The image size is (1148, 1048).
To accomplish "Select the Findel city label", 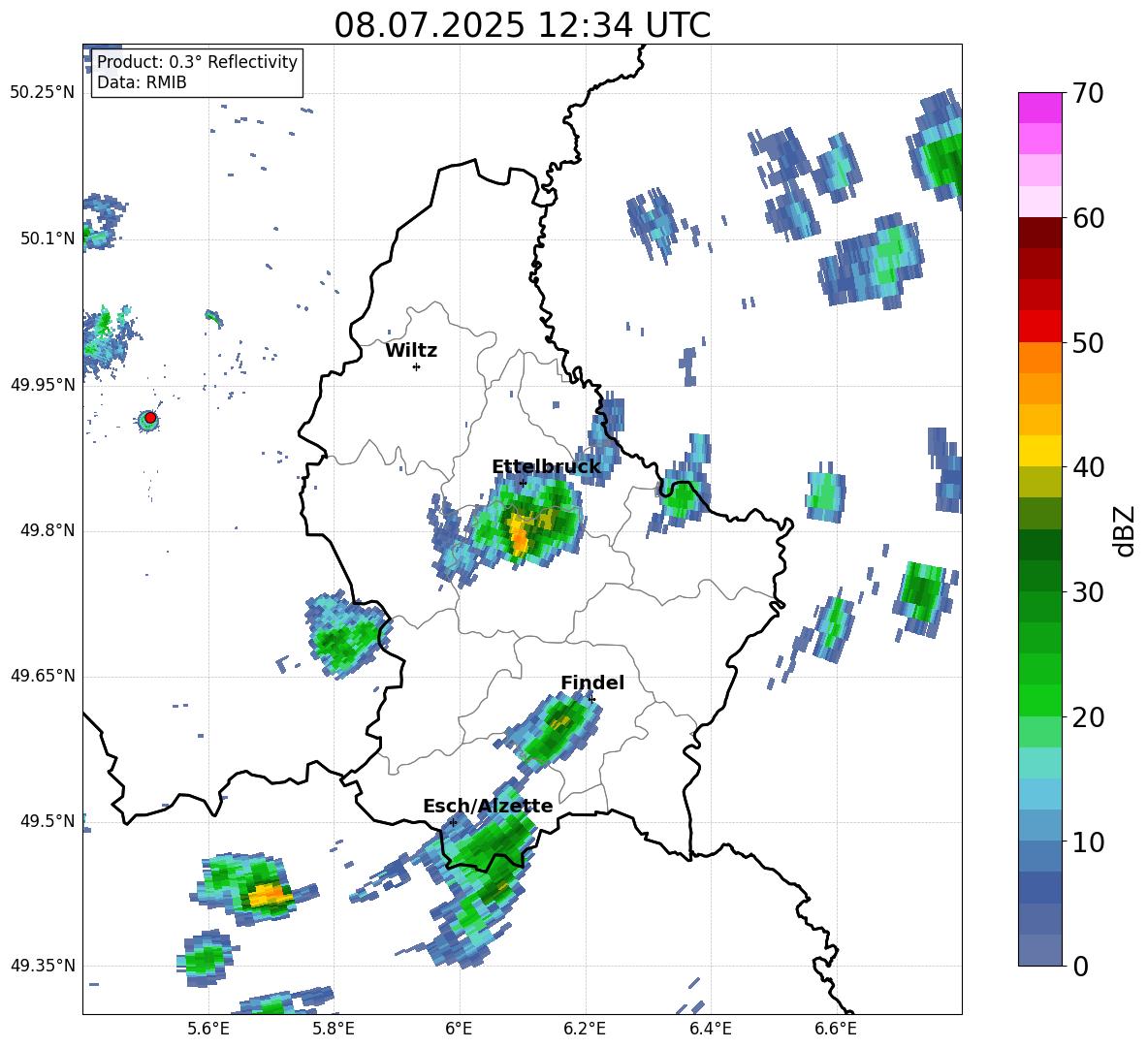I will [x=592, y=683].
